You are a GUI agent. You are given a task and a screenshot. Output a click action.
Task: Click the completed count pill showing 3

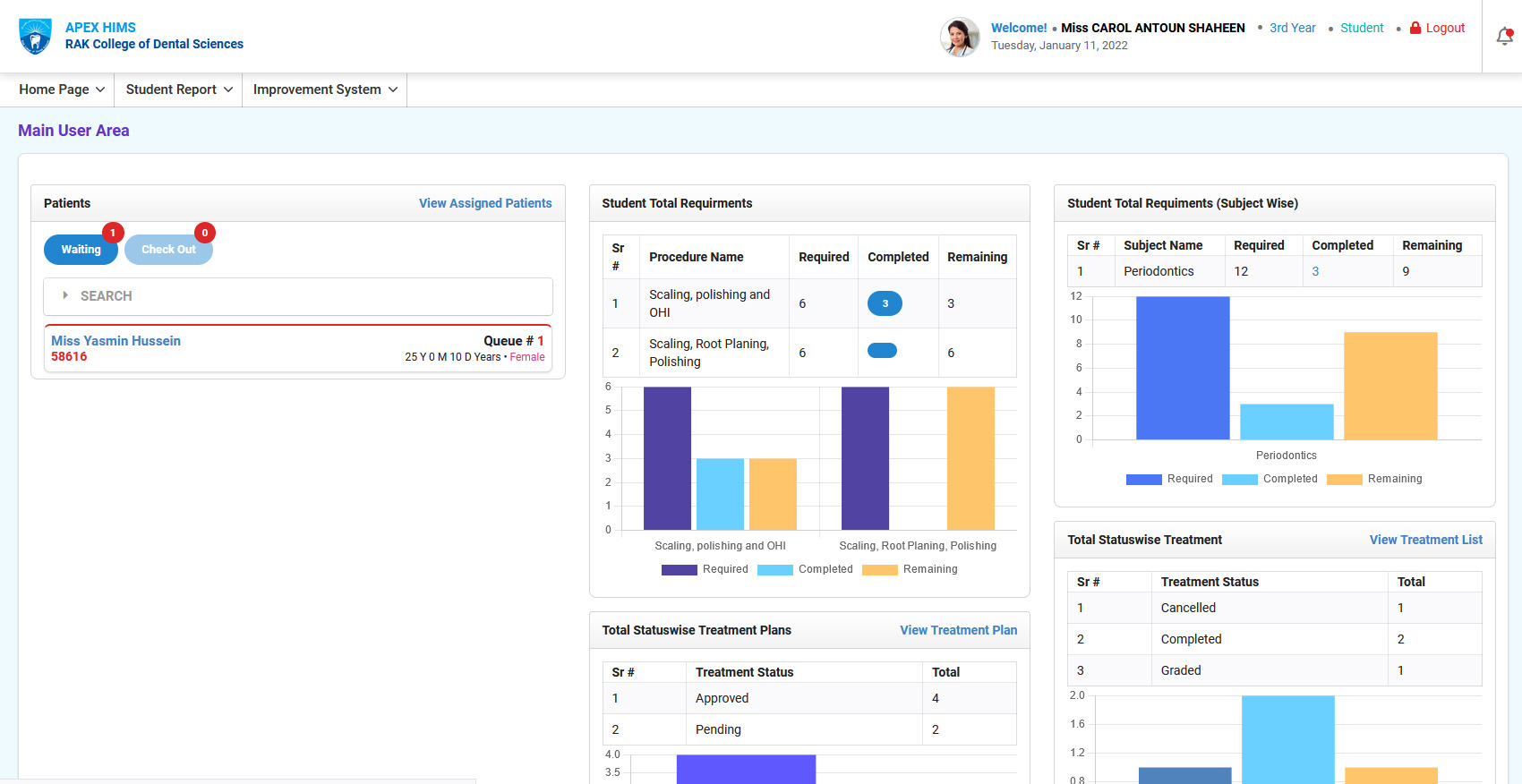(x=885, y=303)
